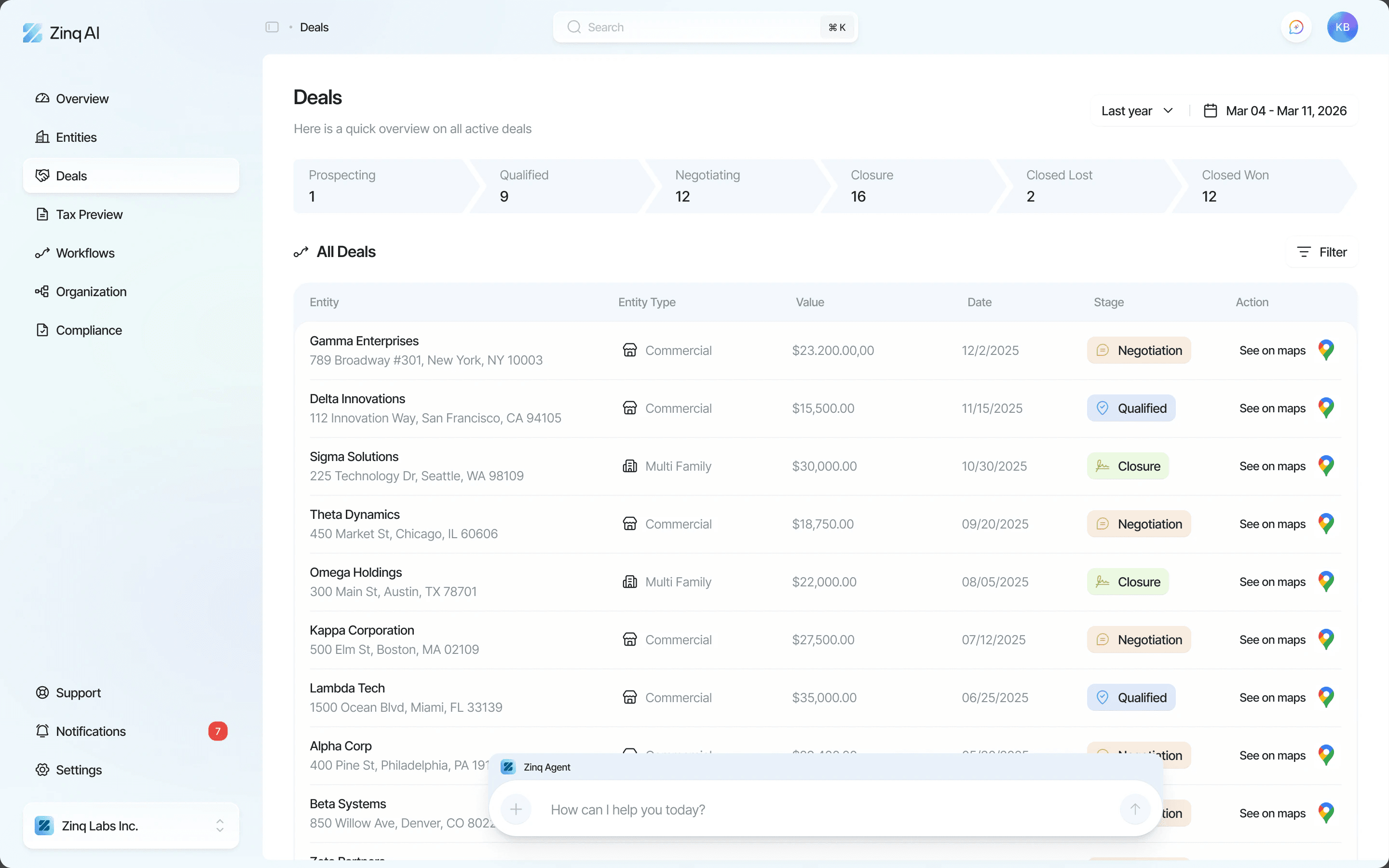Click Commercial store icon for Gamma Enterprises
Screen dimensions: 1389x868
point(630,350)
